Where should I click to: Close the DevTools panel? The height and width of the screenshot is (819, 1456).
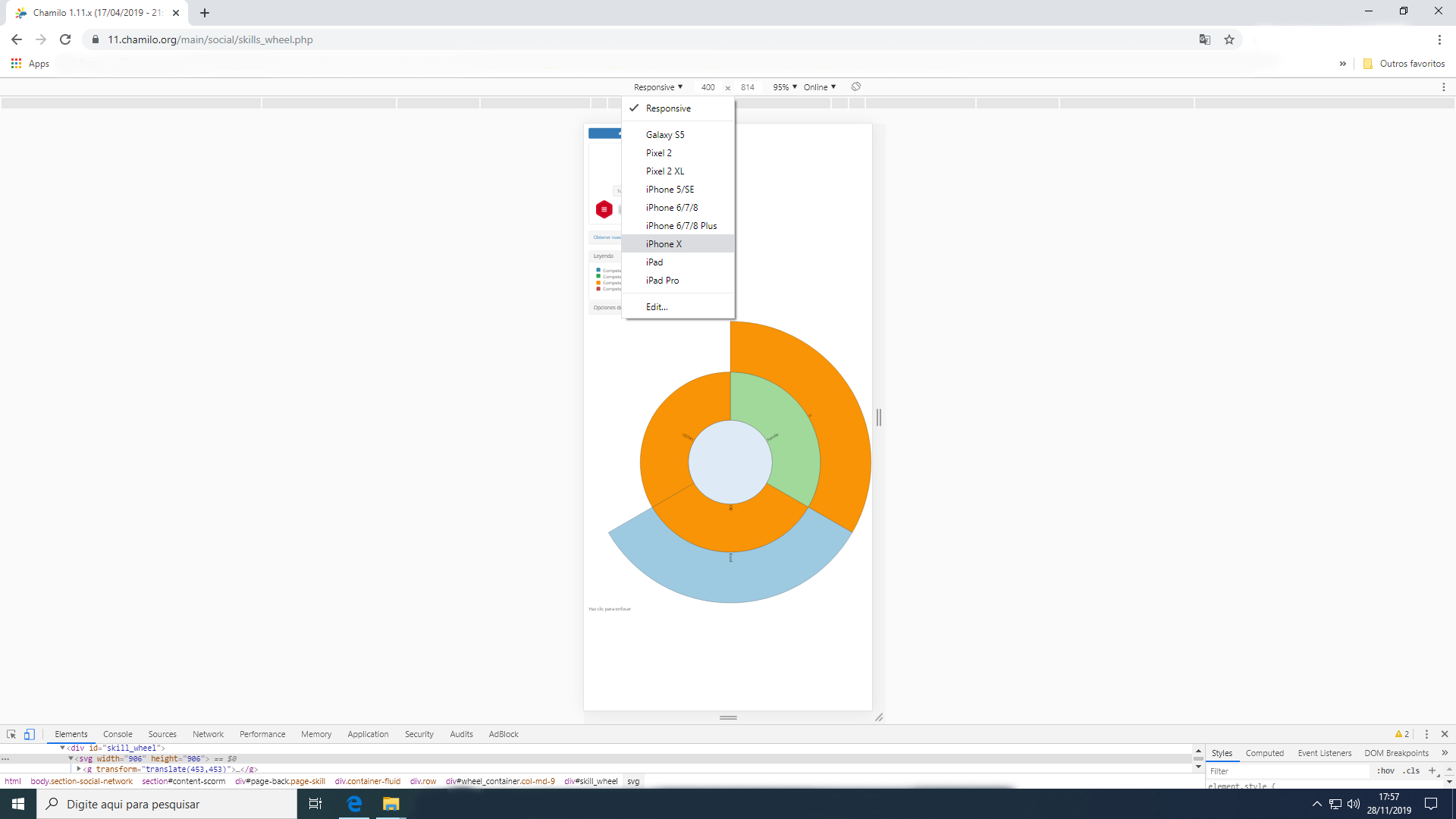coord(1445,734)
